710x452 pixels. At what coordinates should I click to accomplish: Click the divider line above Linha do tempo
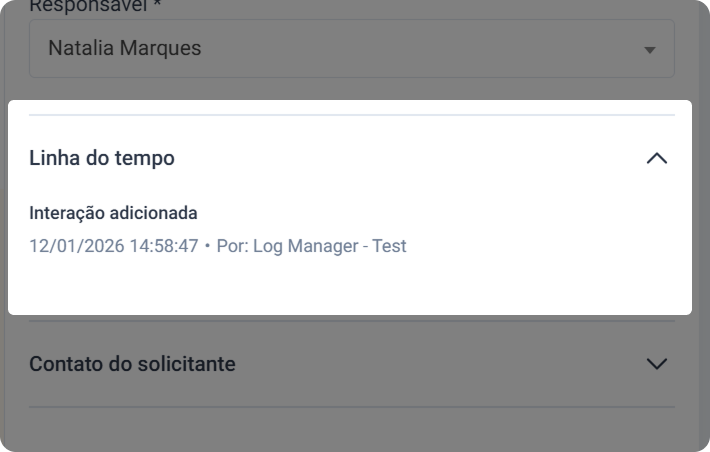[x=351, y=115]
